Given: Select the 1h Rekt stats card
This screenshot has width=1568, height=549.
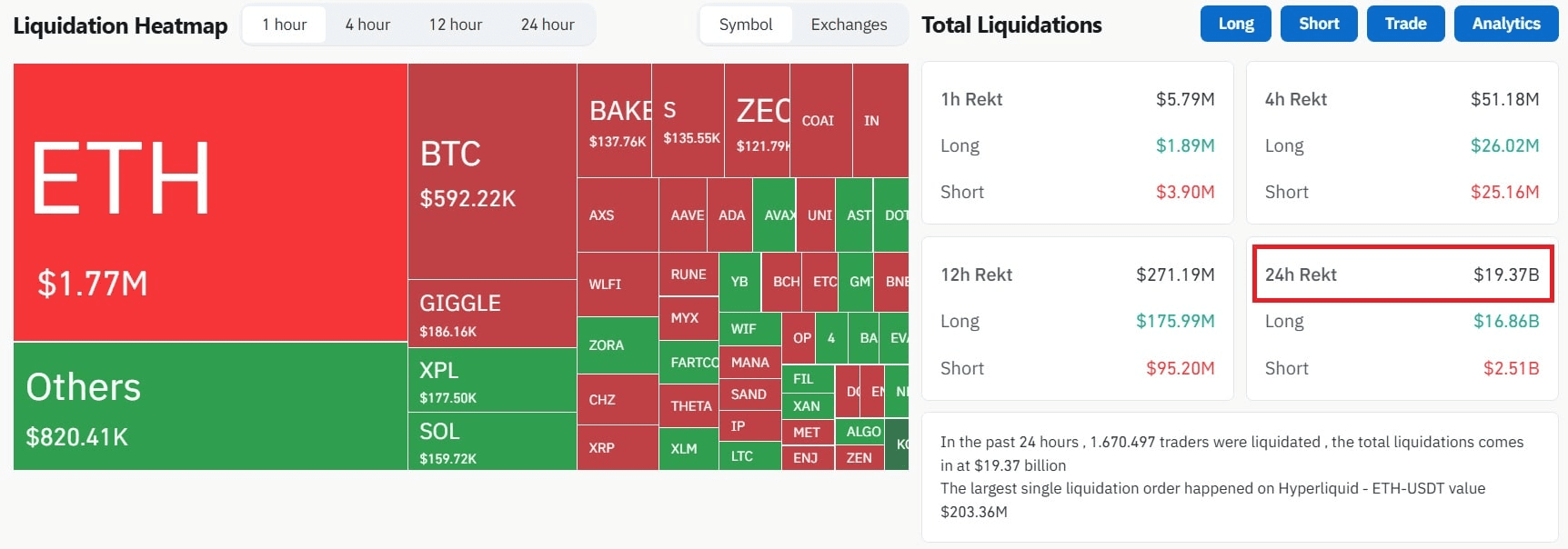Looking at the screenshot, I should [x=1077, y=143].
